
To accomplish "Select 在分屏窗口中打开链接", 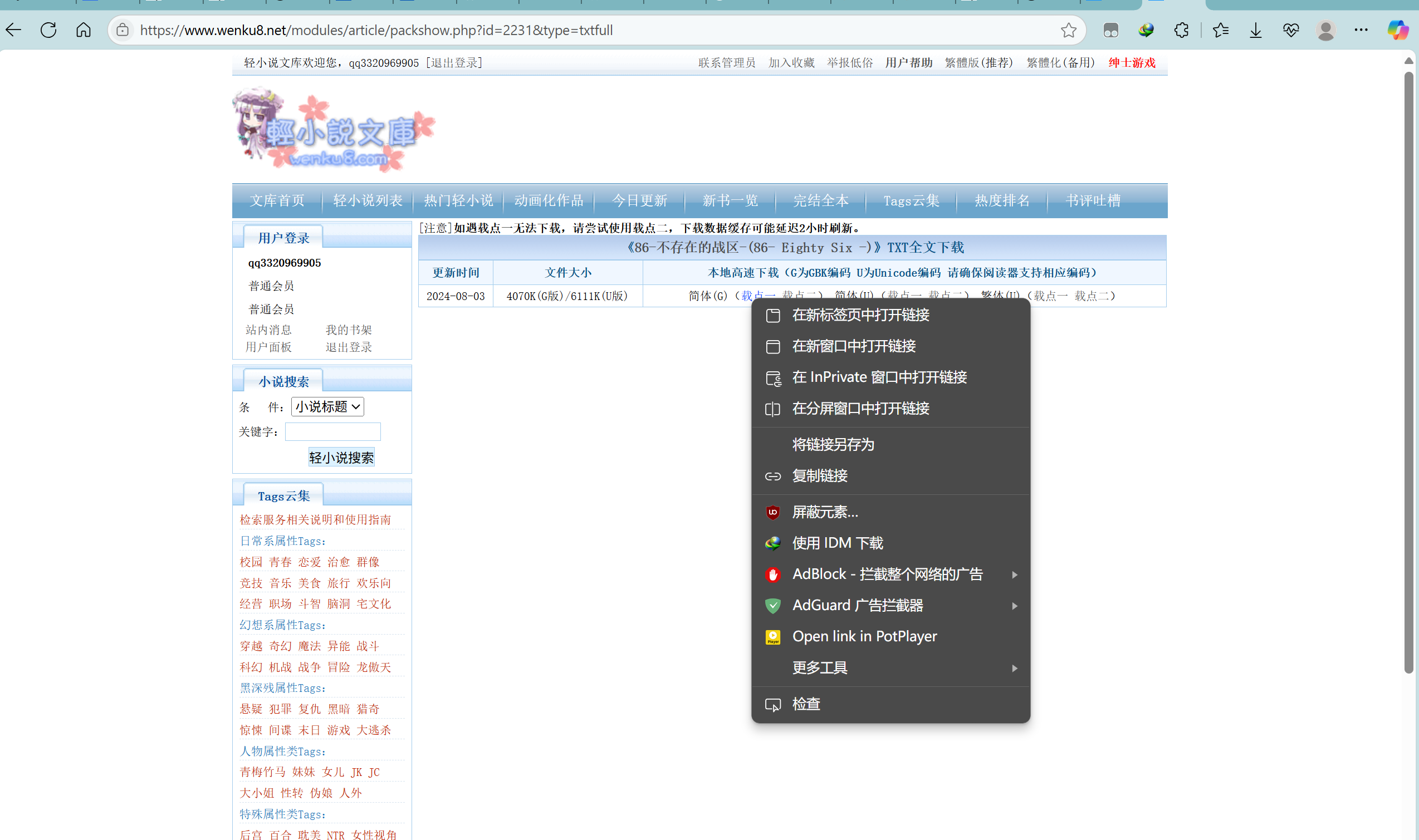I will [890, 408].
